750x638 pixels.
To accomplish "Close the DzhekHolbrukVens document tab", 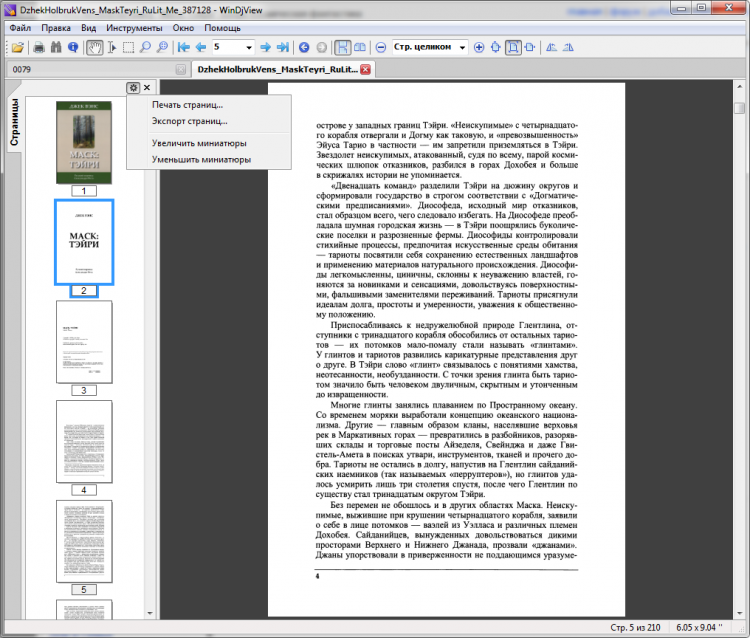I will (366, 69).
